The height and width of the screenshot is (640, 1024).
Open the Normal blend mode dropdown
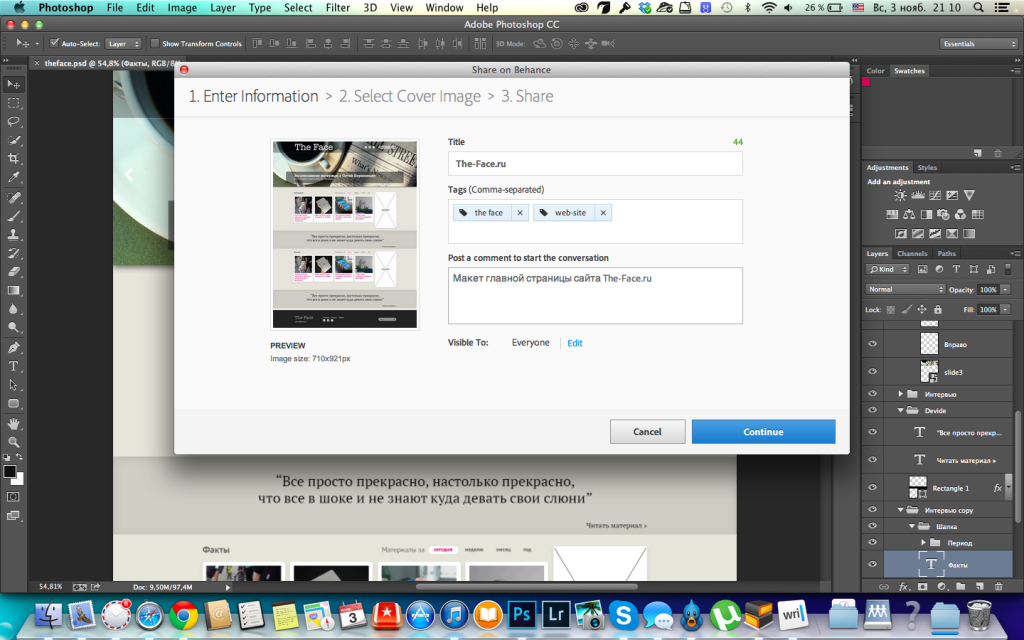pos(905,289)
